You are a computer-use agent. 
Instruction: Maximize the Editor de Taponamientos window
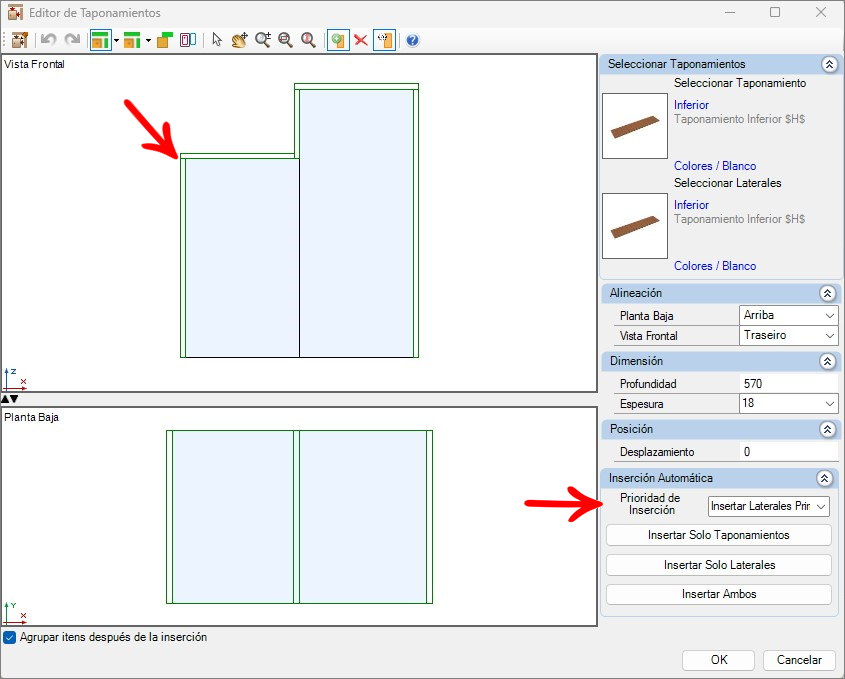pos(775,12)
